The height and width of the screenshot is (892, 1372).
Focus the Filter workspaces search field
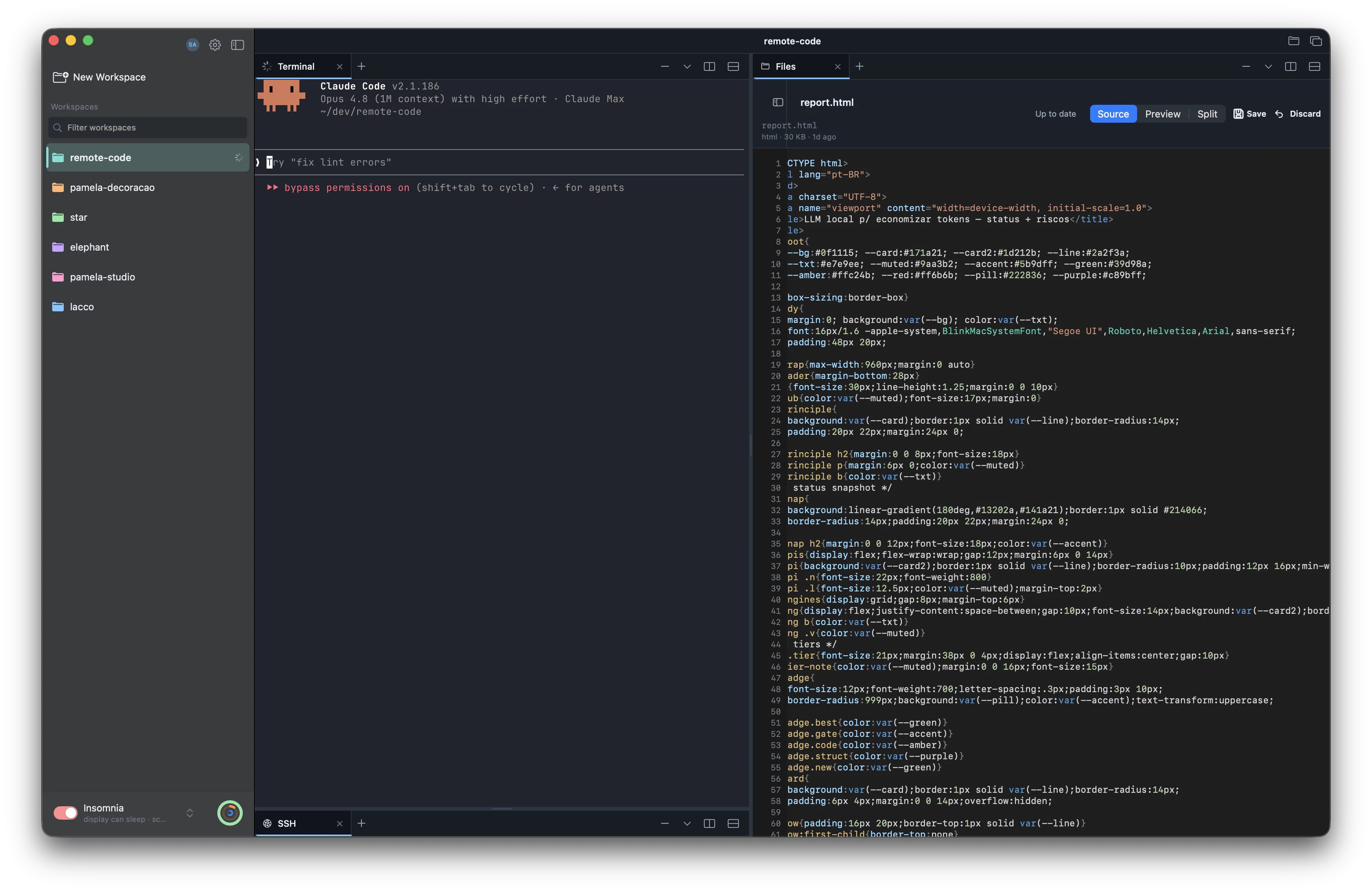pos(148,128)
